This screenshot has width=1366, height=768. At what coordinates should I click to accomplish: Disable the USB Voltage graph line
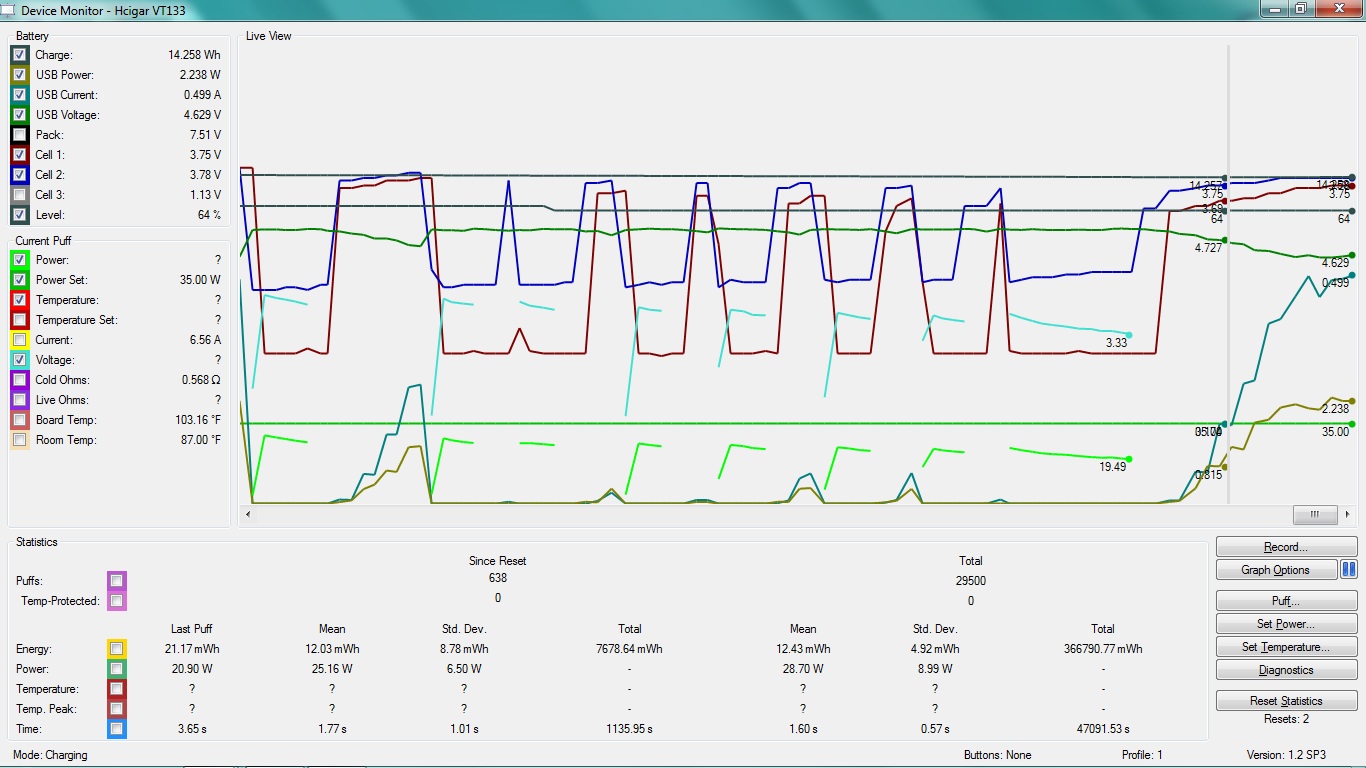pos(20,115)
